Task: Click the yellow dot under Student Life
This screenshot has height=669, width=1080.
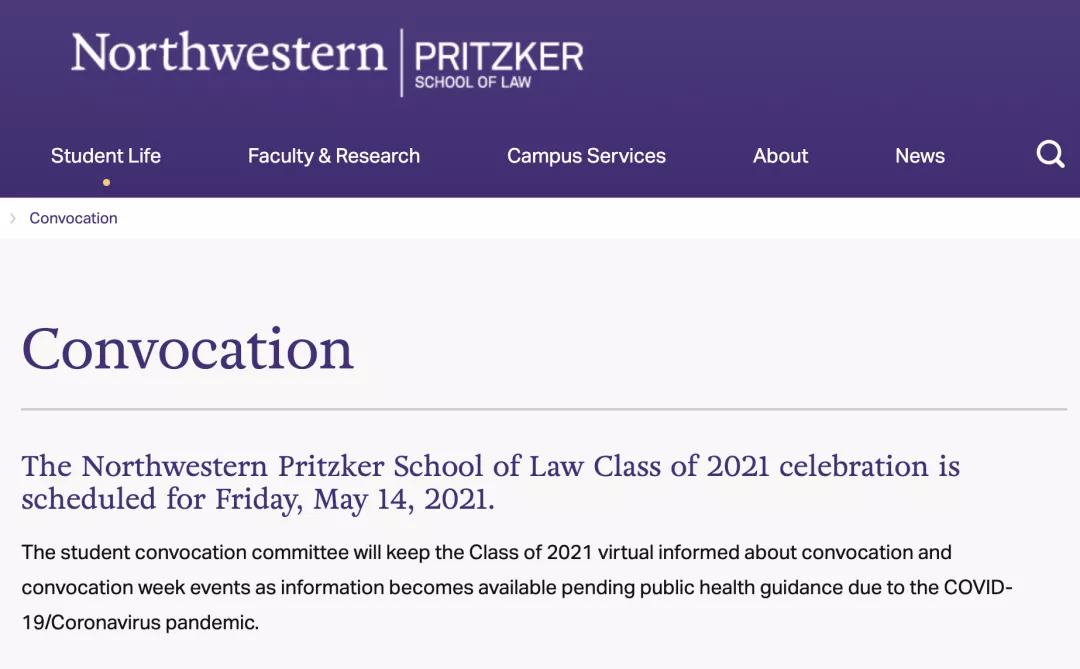Action: 106,182
